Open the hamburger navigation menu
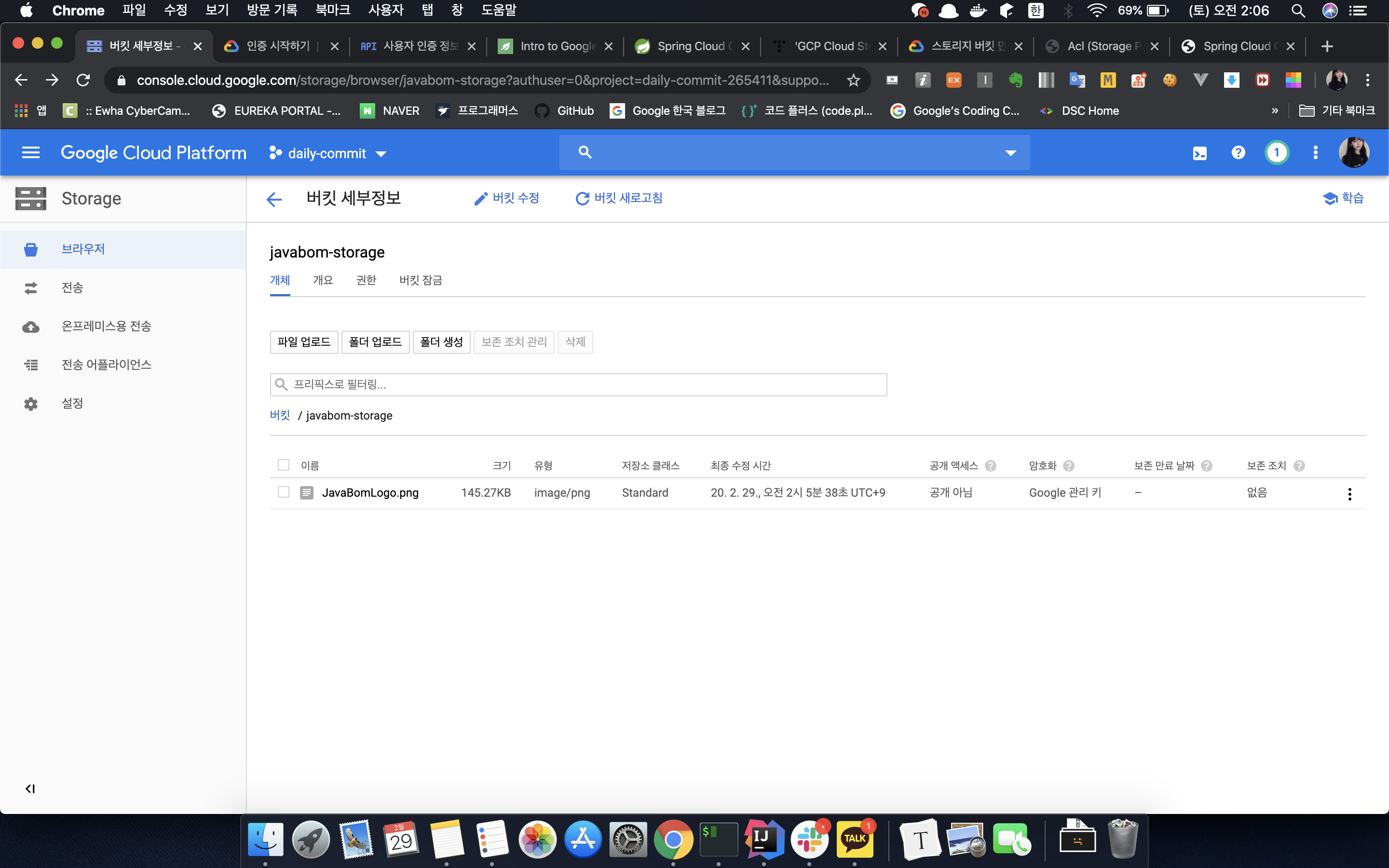 [30, 153]
